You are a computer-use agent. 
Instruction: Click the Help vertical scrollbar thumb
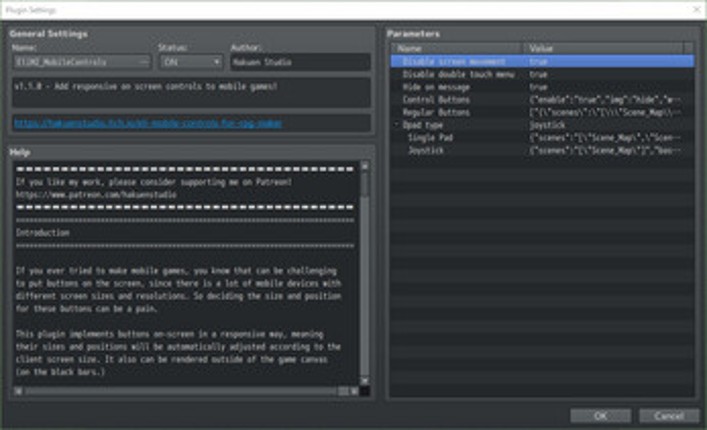point(364,185)
